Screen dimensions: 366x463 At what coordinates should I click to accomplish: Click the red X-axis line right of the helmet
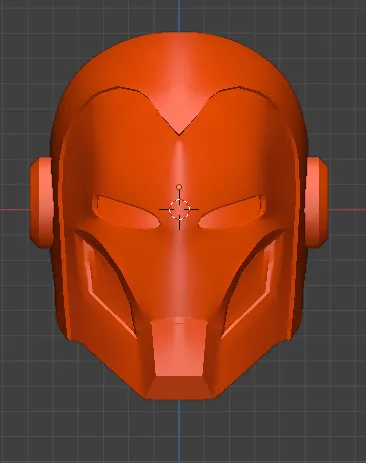tap(347, 210)
